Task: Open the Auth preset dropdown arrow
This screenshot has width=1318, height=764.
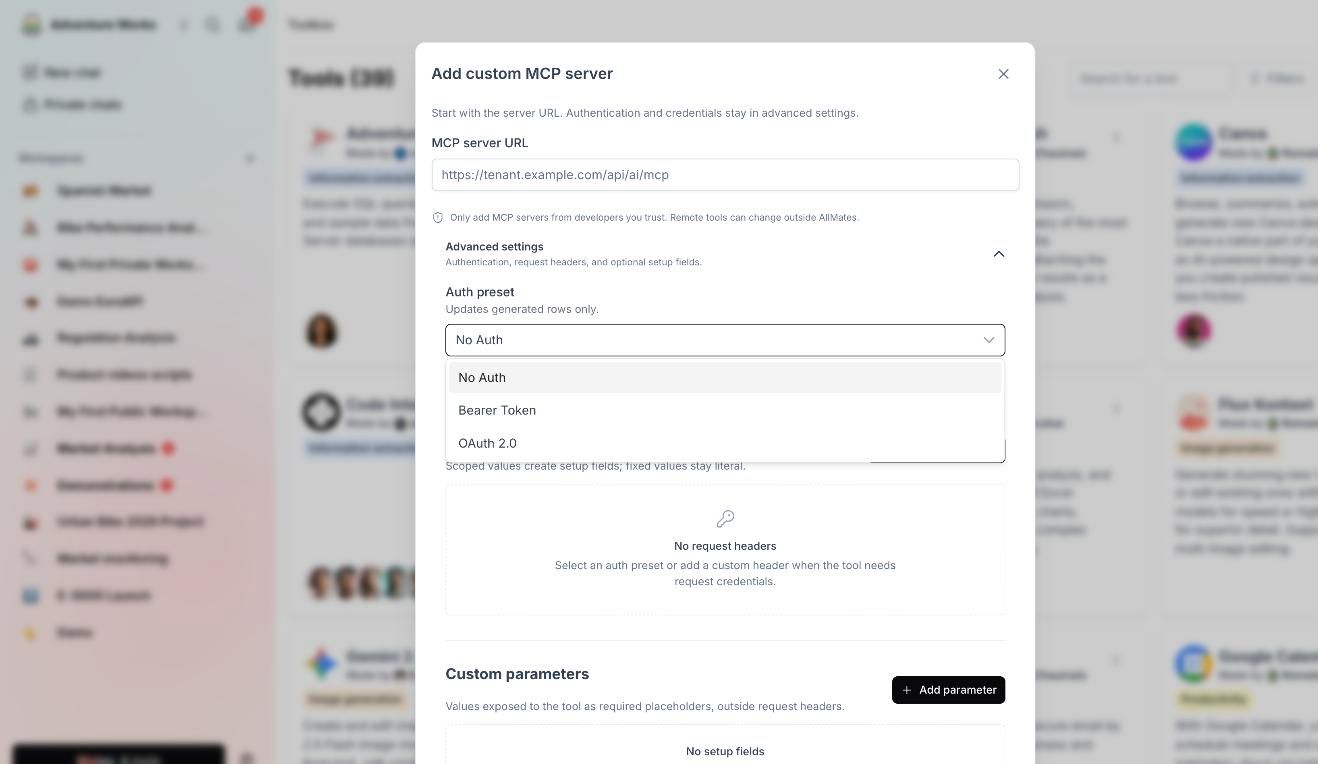Action: pos(989,340)
